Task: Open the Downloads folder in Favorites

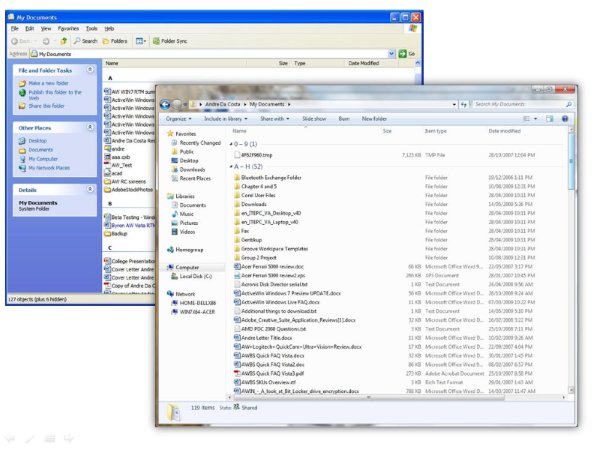Action: tap(192, 169)
